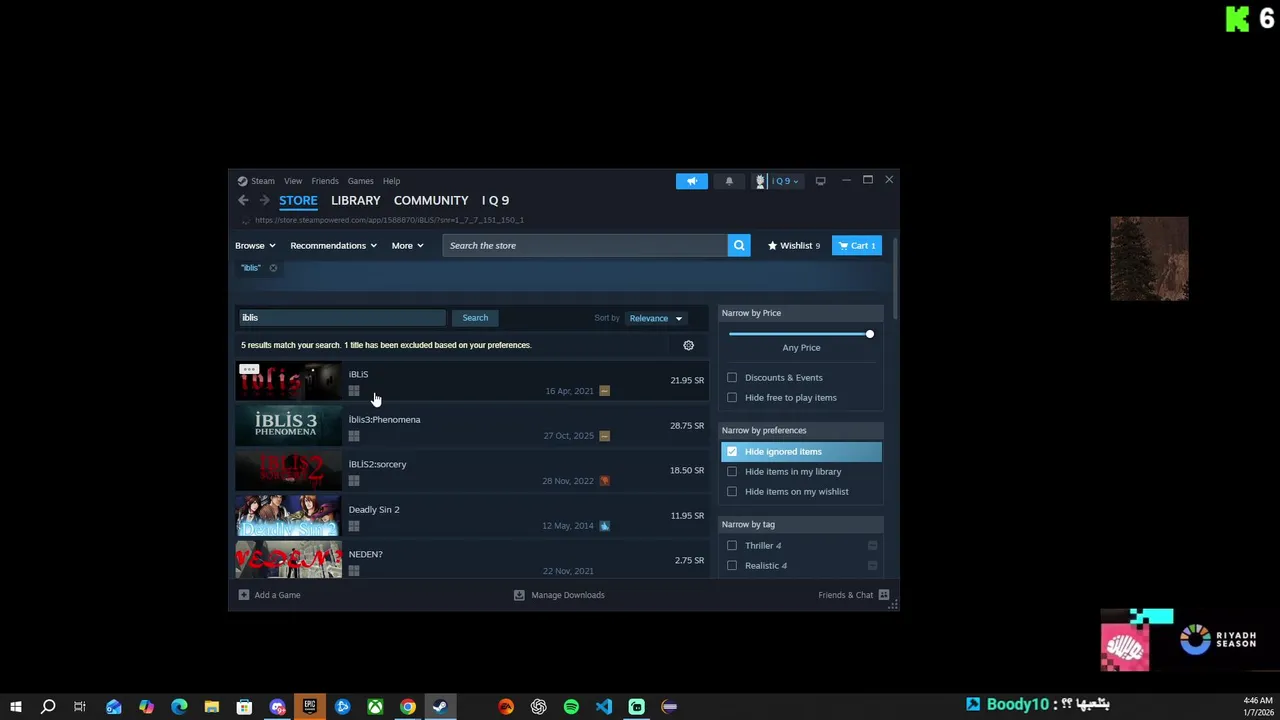The height and width of the screenshot is (720, 1280).
Task: Click the Steam window vertical scrollbar
Action: pos(895,280)
